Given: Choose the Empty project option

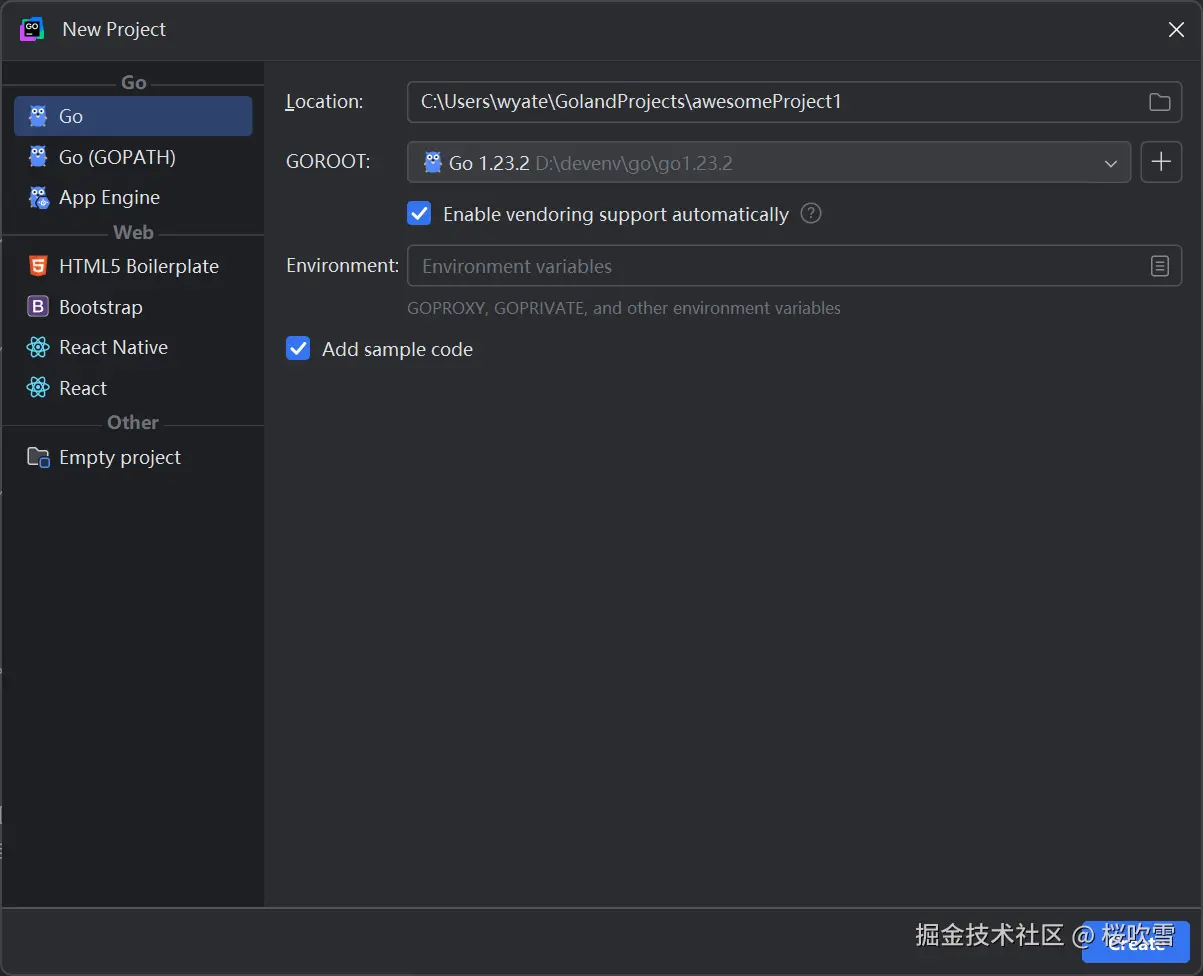Looking at the screenshot, I should 133,457.
